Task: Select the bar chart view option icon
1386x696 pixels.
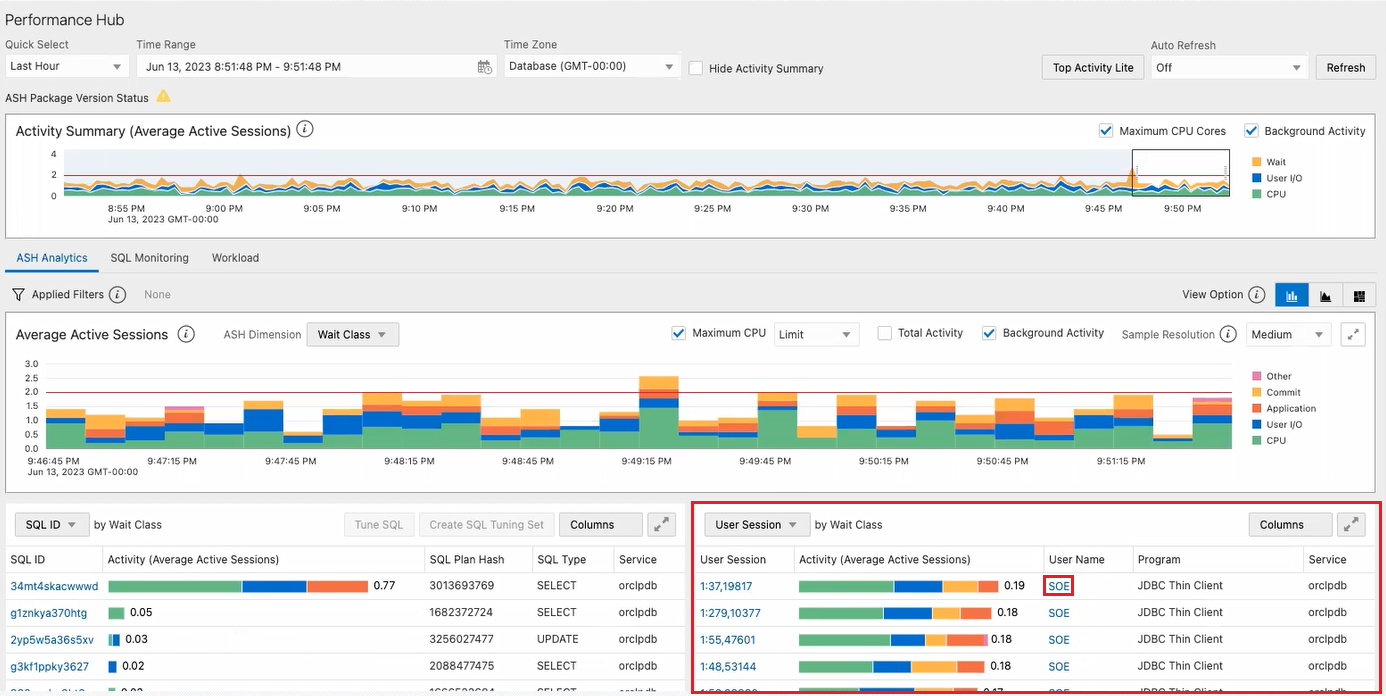Action: 1291,295
